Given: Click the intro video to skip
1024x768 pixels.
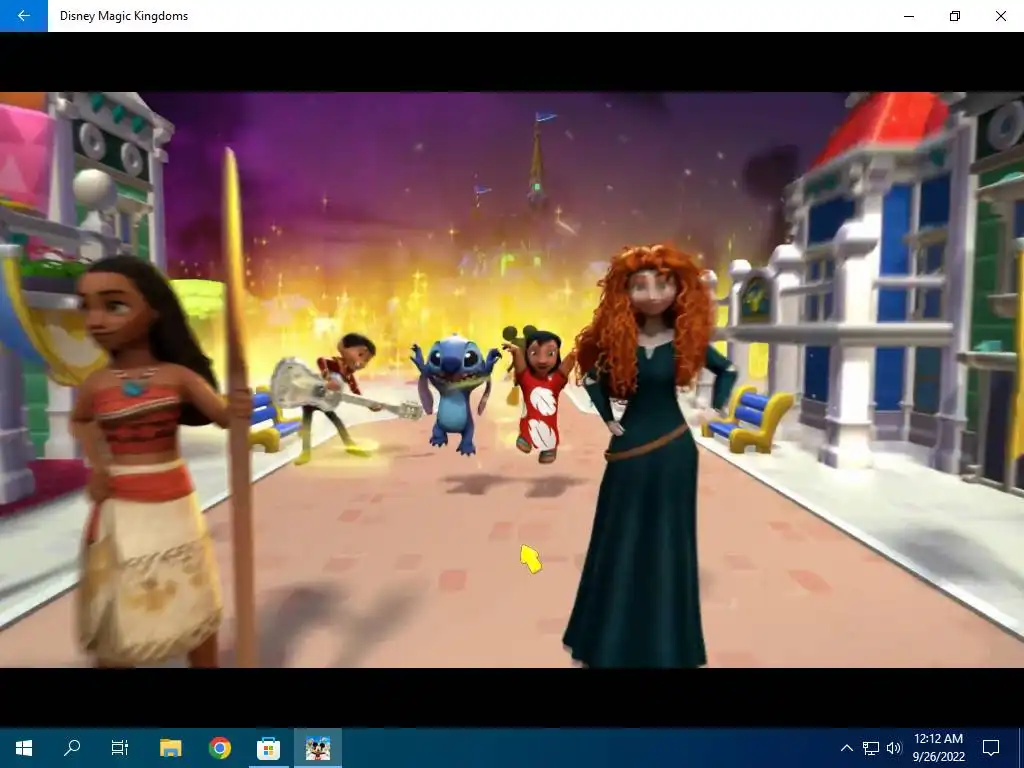Looking at the screenshot, I should coord(512,379).
